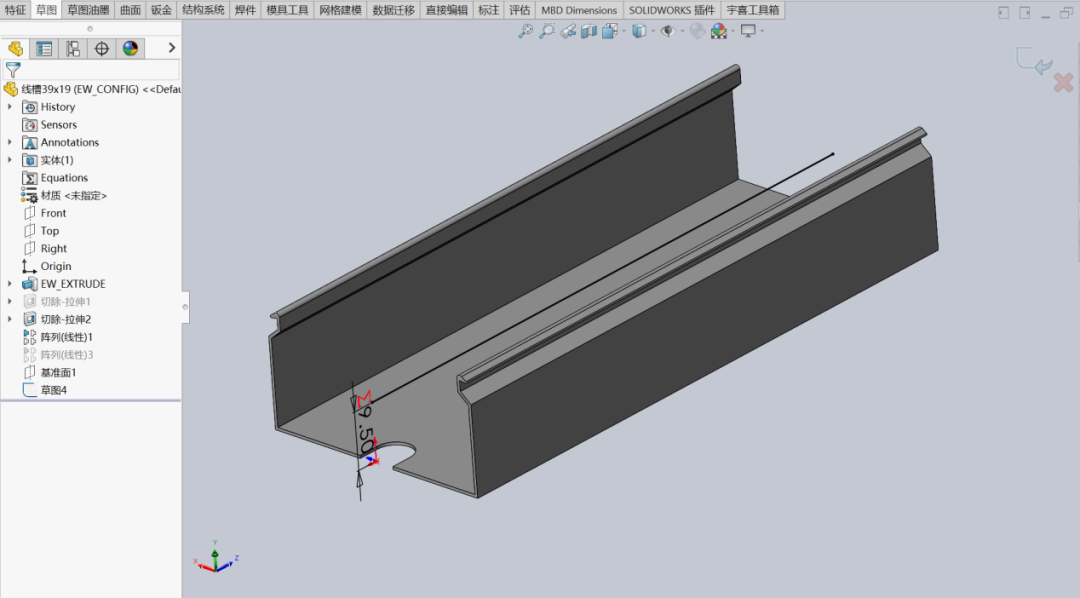Open the Hide/Show Items eye icon
Image resolution: width=1080 pixels, height=598 pixels.
(665, 31)
